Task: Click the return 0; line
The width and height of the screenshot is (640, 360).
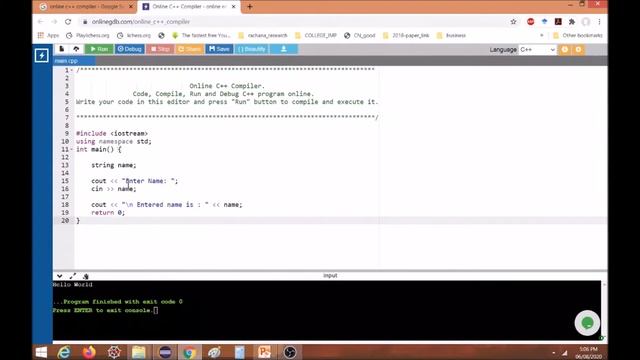Action: pos(108,213)
